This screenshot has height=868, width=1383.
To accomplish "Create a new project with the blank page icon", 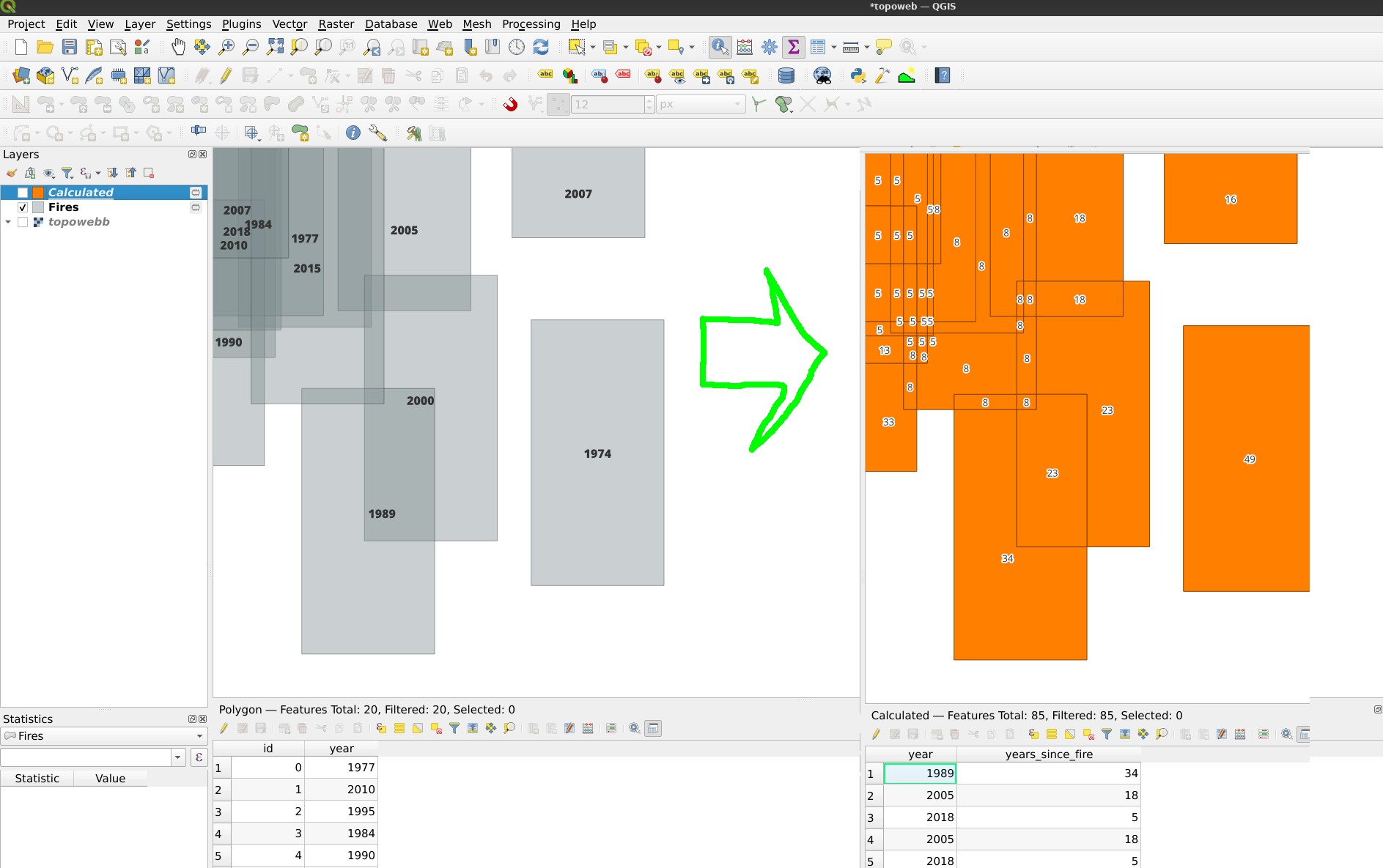I will pos(21,48).
